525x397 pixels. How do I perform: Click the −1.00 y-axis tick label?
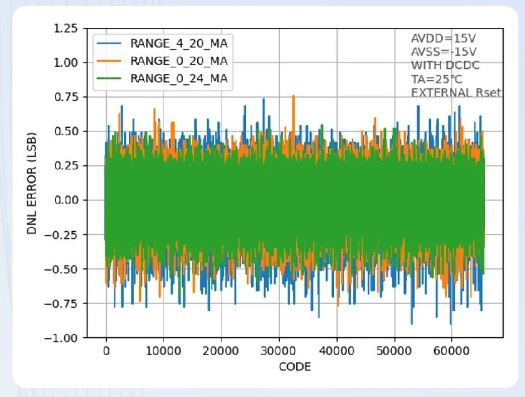61,338
